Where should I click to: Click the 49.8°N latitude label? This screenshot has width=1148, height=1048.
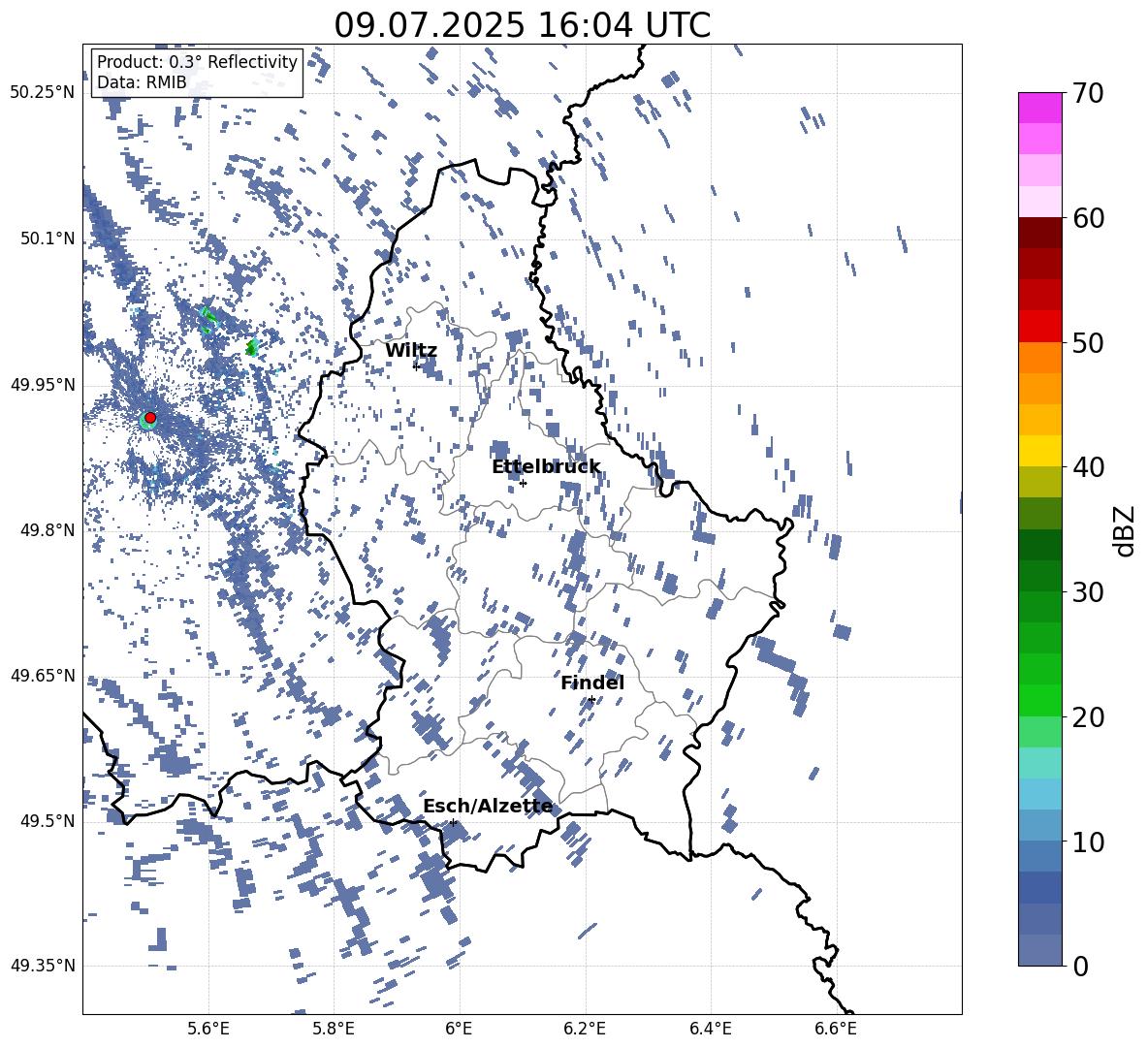[47, 530]
